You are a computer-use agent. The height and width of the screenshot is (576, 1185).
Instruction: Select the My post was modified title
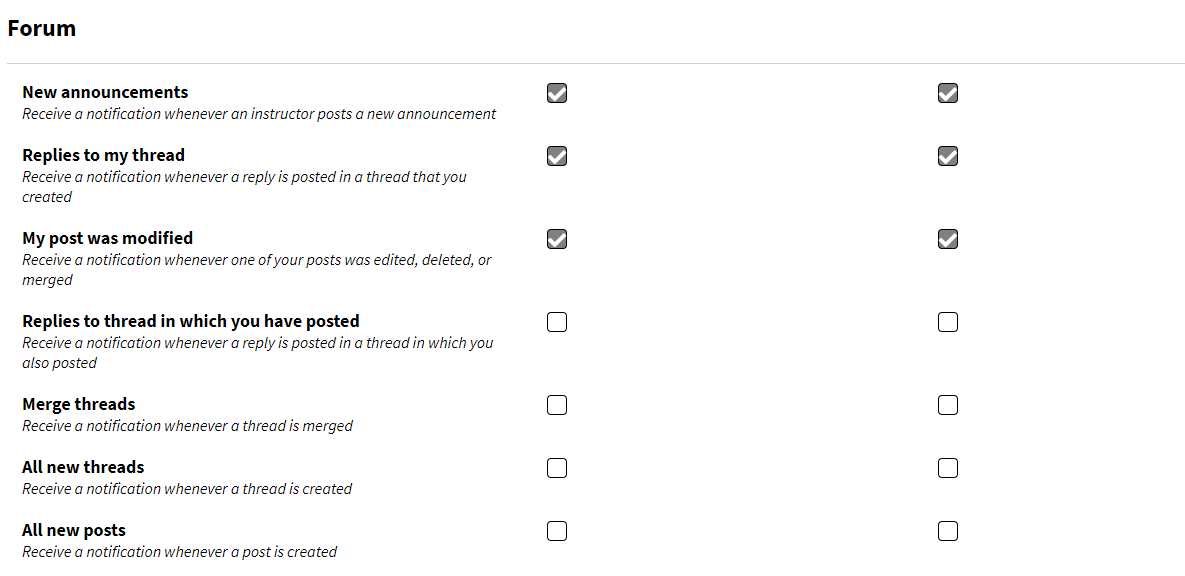click(x=107, y=238)
